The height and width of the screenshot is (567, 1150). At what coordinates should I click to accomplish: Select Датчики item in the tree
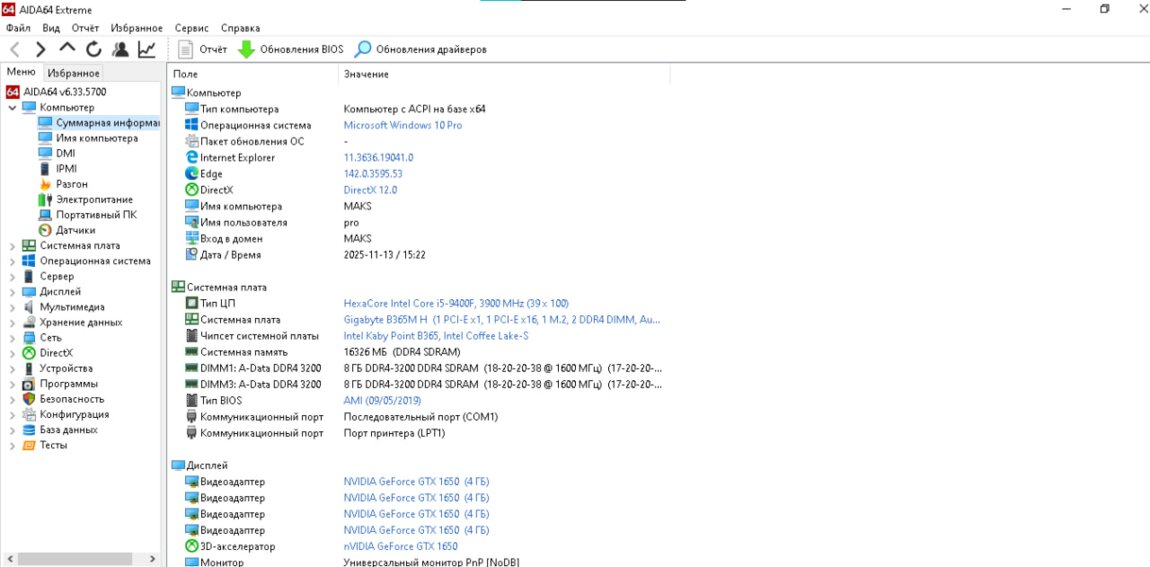[75, 230]
